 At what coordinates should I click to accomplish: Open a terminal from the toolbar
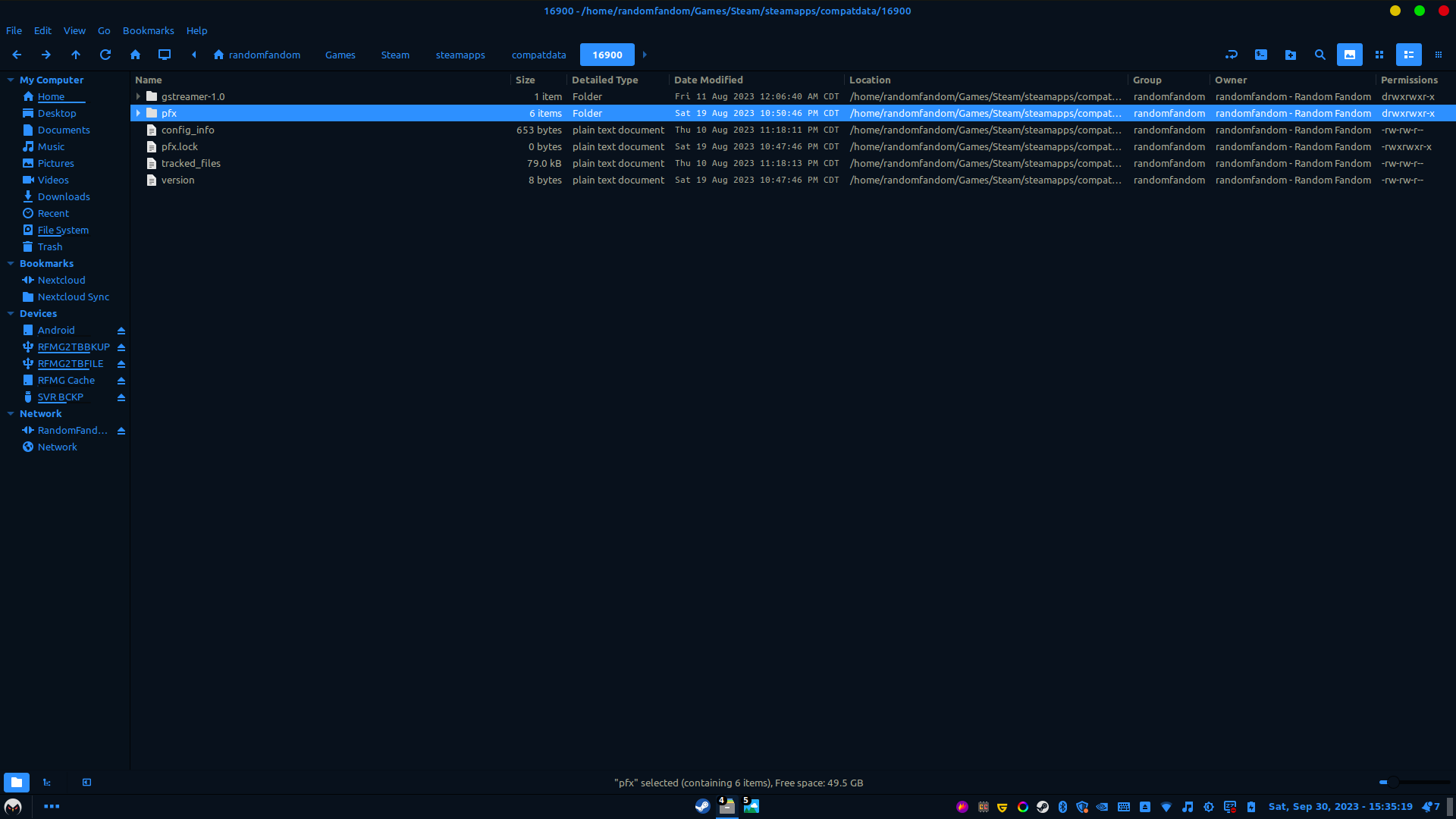click(x=1261, y=55)
